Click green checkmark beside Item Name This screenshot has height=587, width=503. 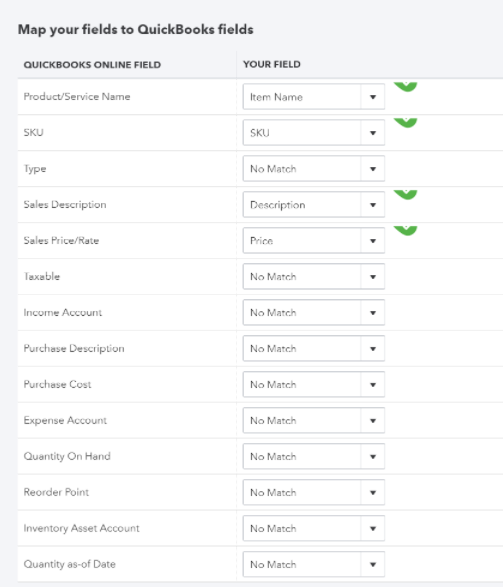click(405, 87)
